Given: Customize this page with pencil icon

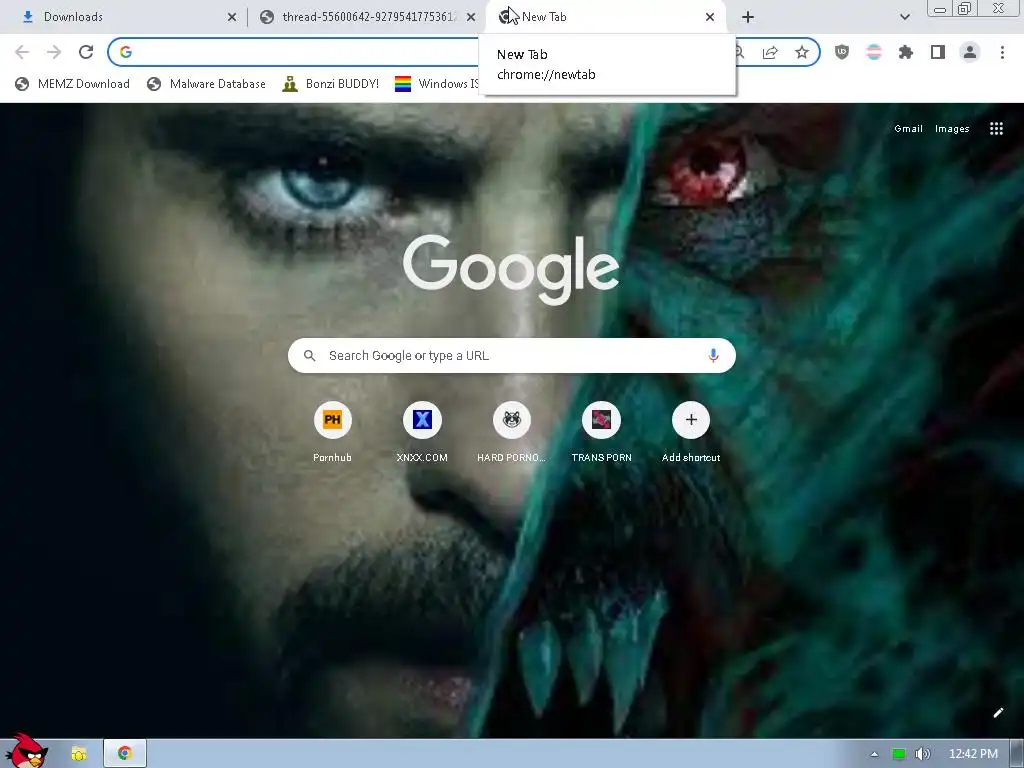Looking at the screenshot, I should pyautogui.click(x=998, y=712).
